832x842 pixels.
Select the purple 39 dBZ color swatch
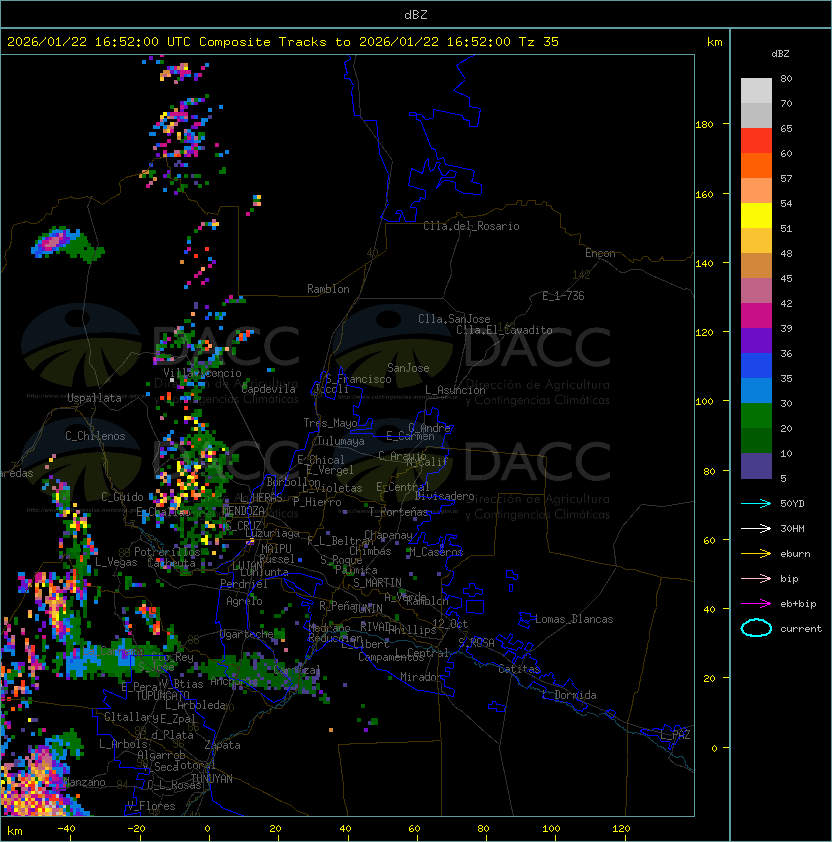(756, 340)
